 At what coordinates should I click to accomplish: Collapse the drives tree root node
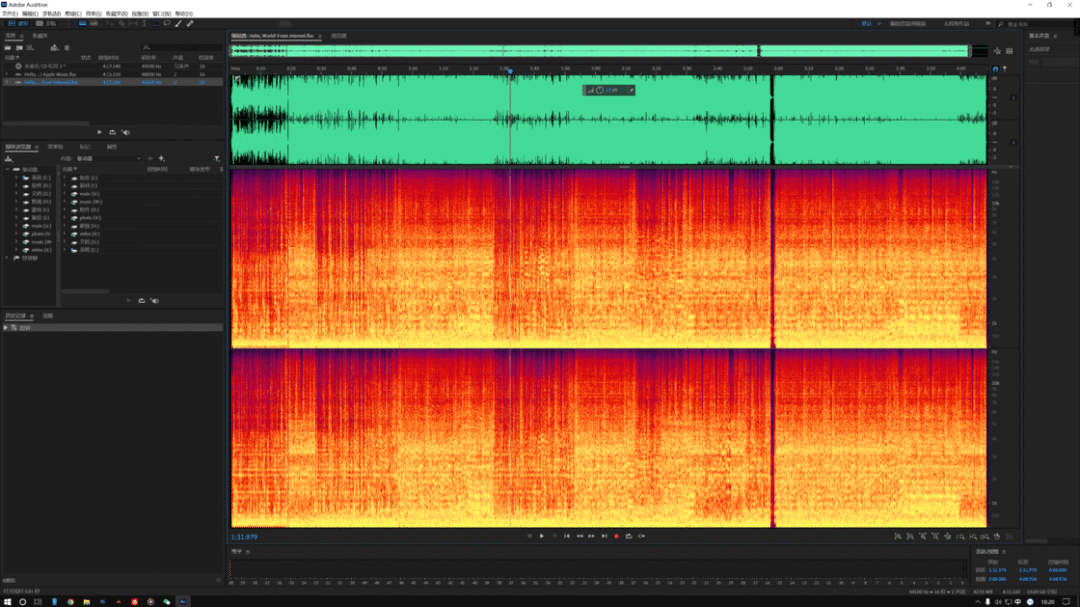tap(8, 169)
